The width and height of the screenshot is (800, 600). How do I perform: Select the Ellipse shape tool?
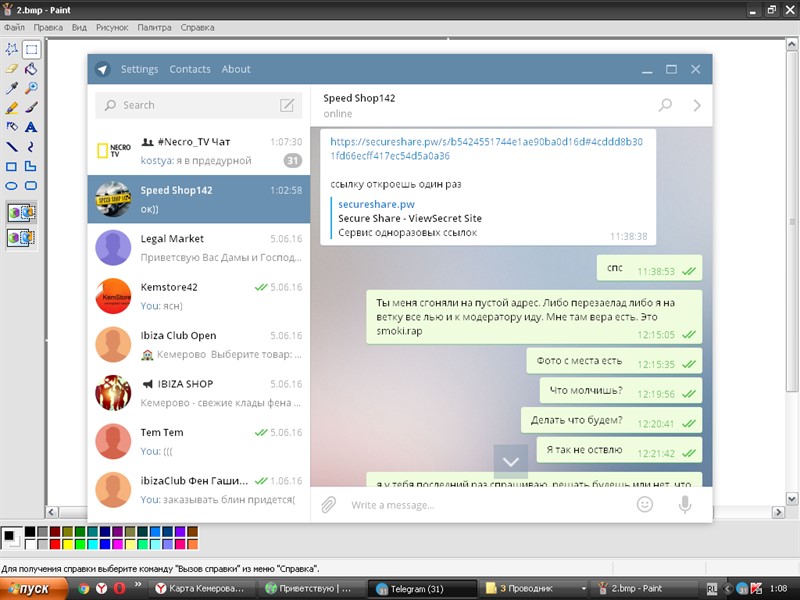tap(12, 186)
